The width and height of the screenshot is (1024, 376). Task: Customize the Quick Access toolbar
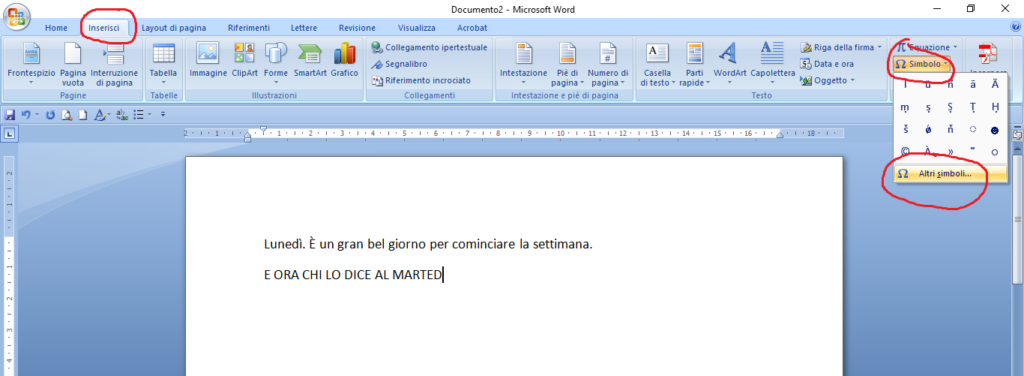pyautogui.click(x=163, y=114)
